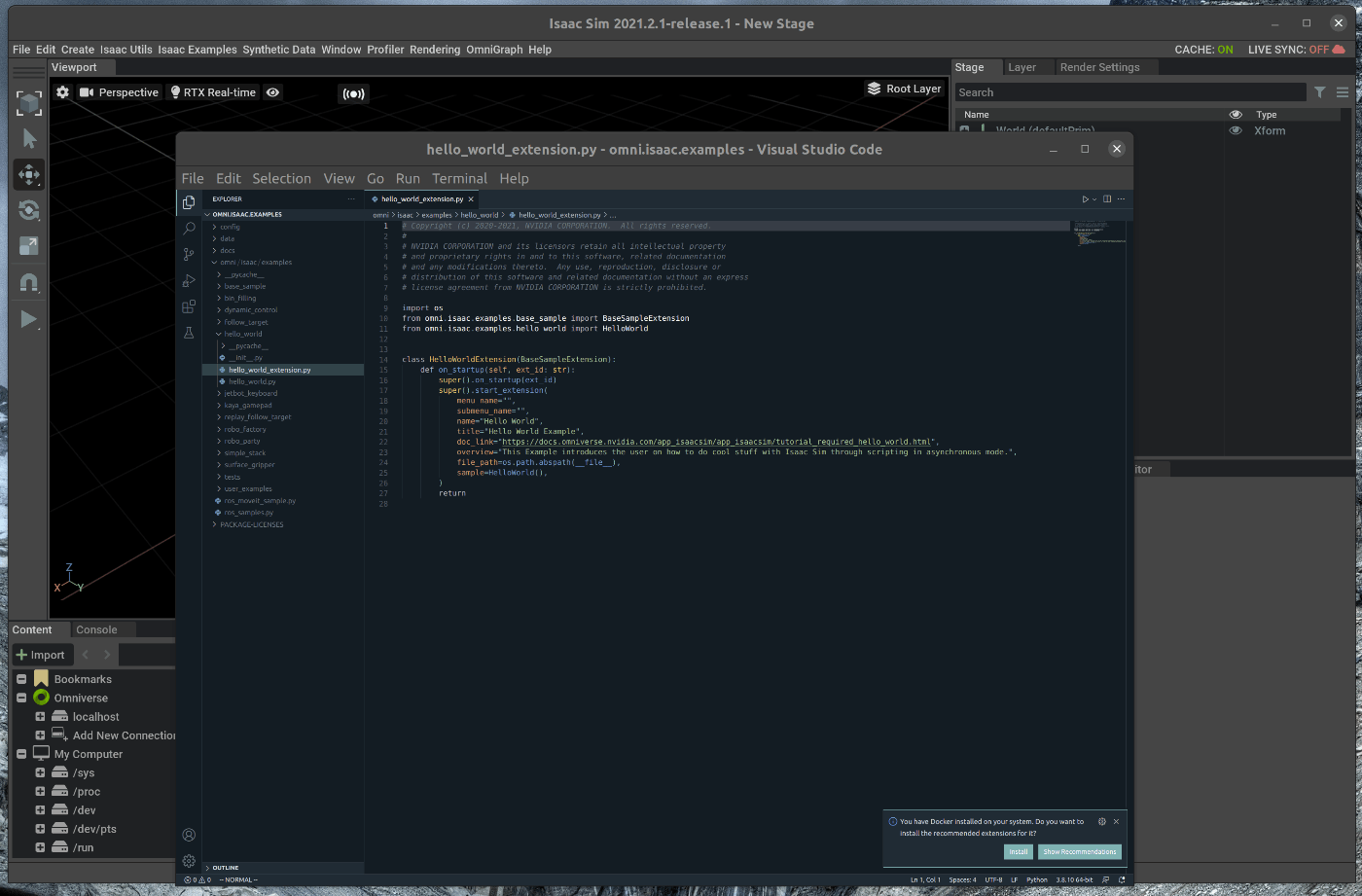This screenshot has height=896, width=1362.
Task: Click Ln 1, Col 1 in VS Code status bar
Action: coord(925,879)
